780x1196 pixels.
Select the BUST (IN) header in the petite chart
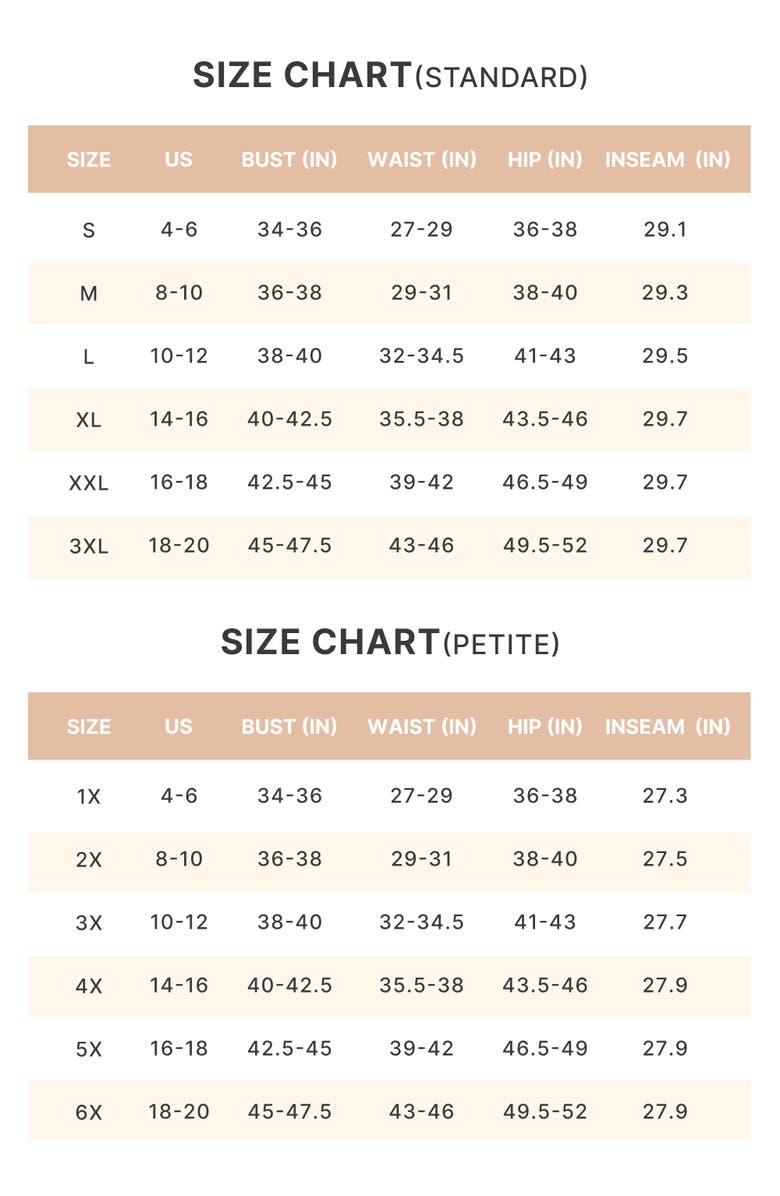click(289, 726)
